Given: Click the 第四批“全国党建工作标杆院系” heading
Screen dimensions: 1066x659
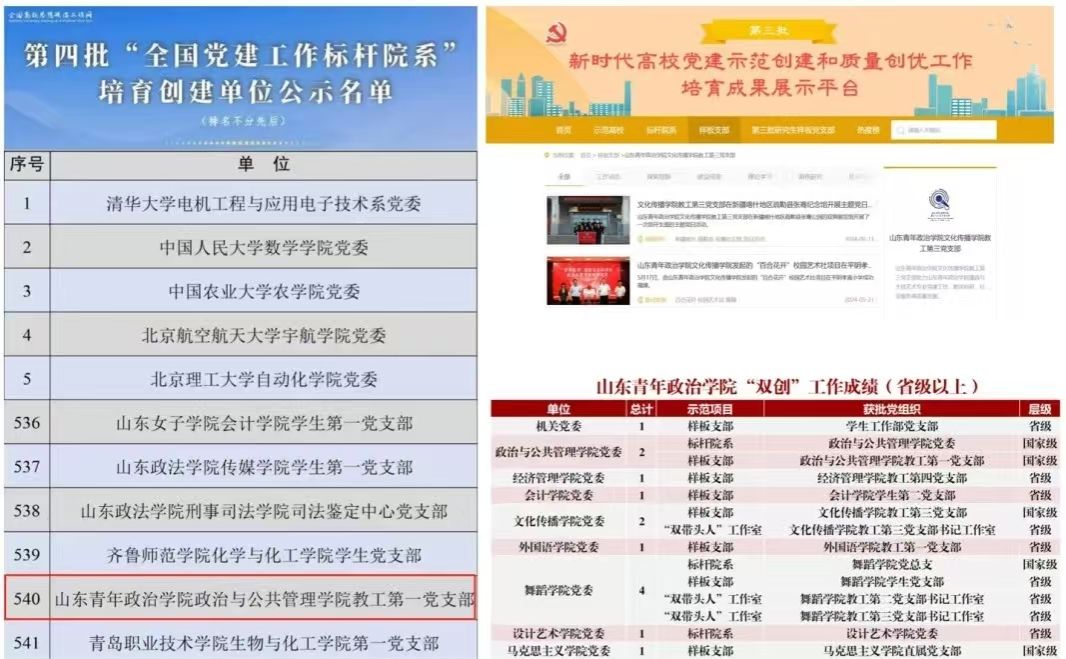Looking at the screenshot, I should pyautogui.click(x=241, y=54).
